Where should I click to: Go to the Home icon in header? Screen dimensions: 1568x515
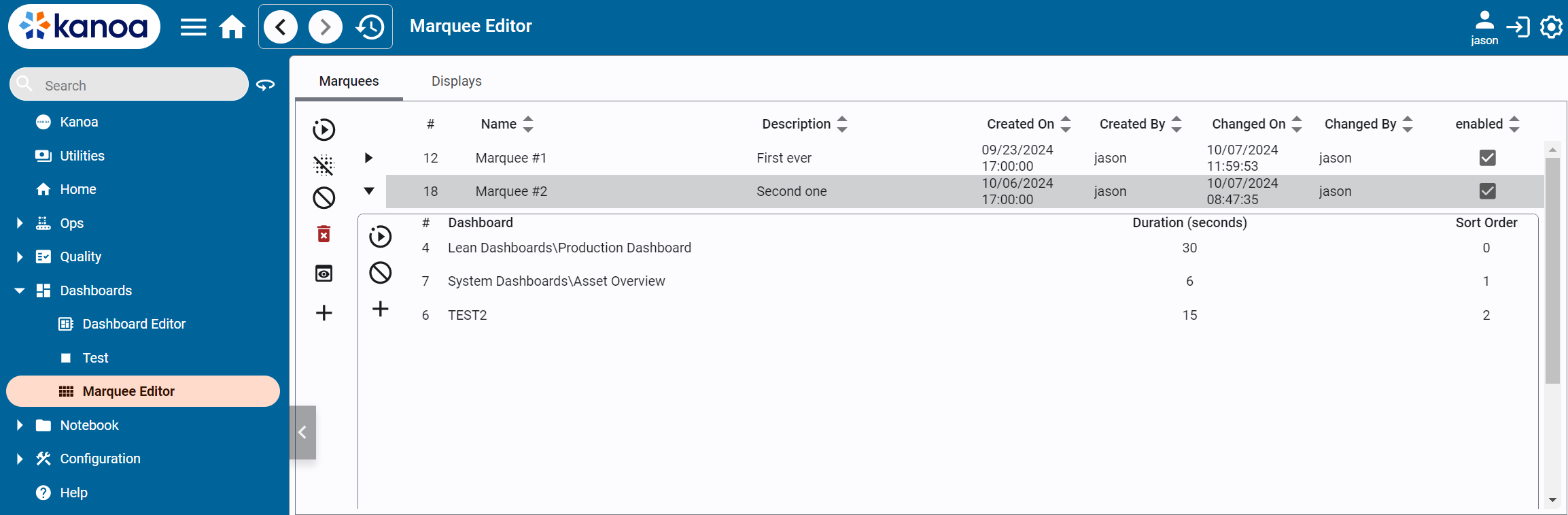pyautogui.click(x=232, y=27)
